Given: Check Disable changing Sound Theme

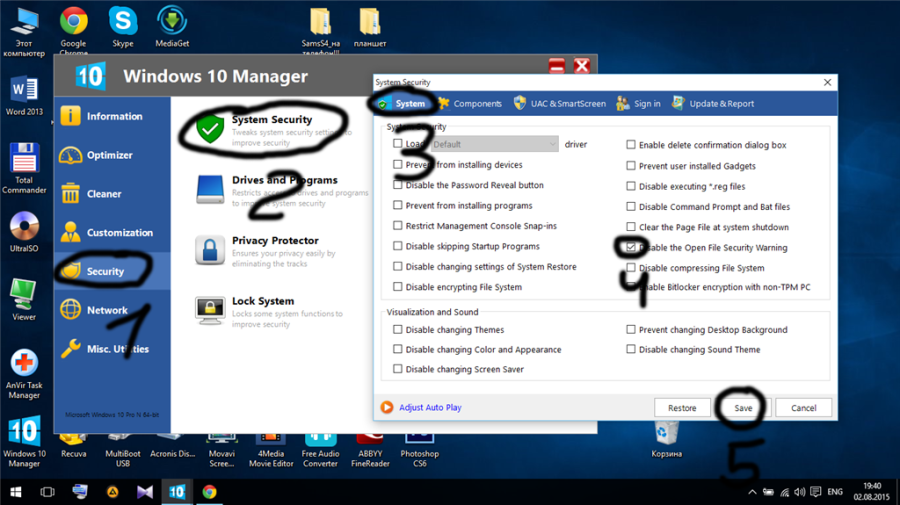Looking at the screenshot, I should point(631,349).
